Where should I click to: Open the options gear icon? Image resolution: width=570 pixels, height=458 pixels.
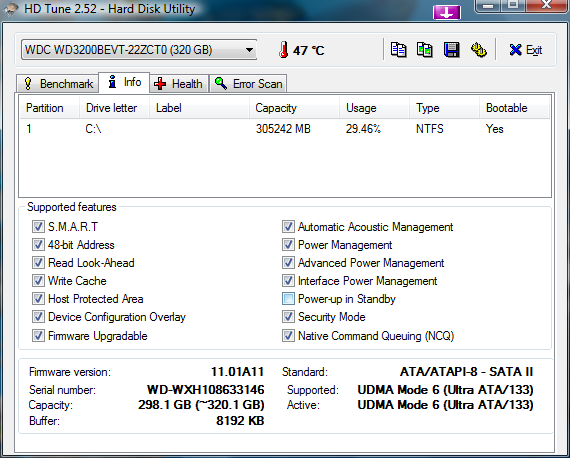(479, 50)
